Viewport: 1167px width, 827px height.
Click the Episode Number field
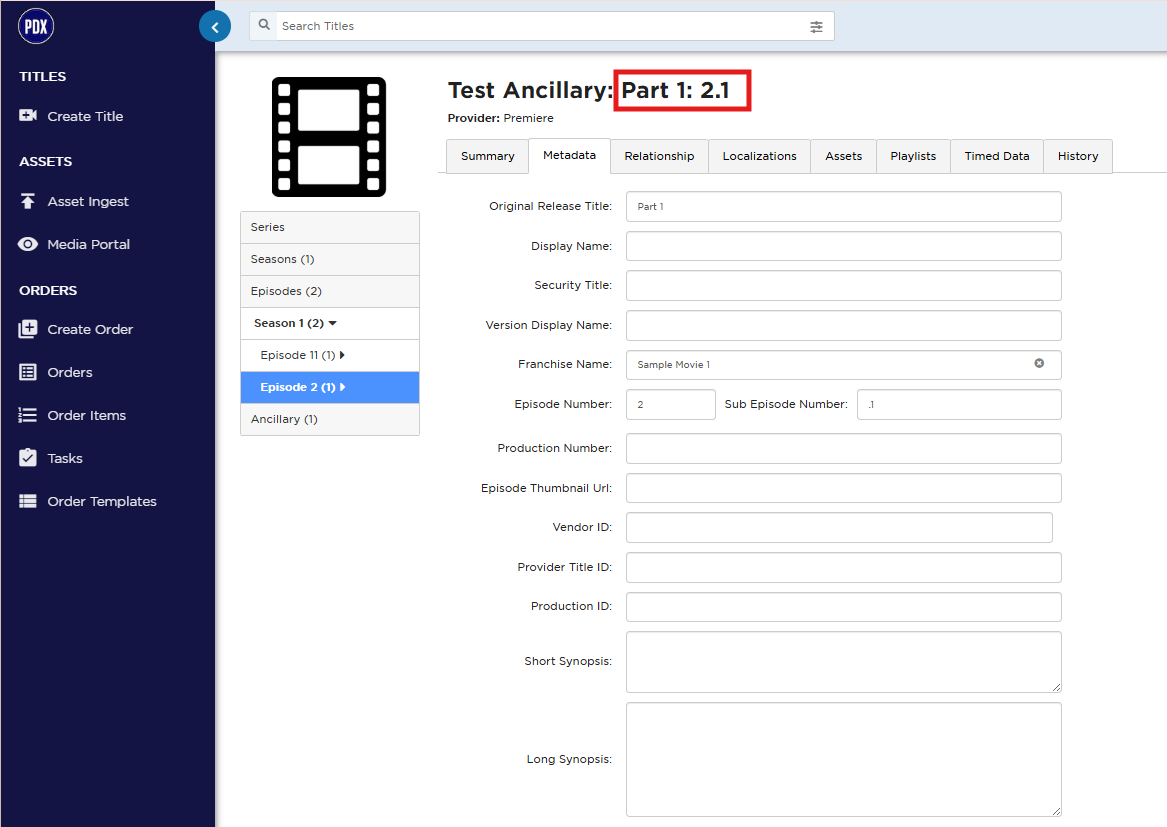[x=671, y=404]
